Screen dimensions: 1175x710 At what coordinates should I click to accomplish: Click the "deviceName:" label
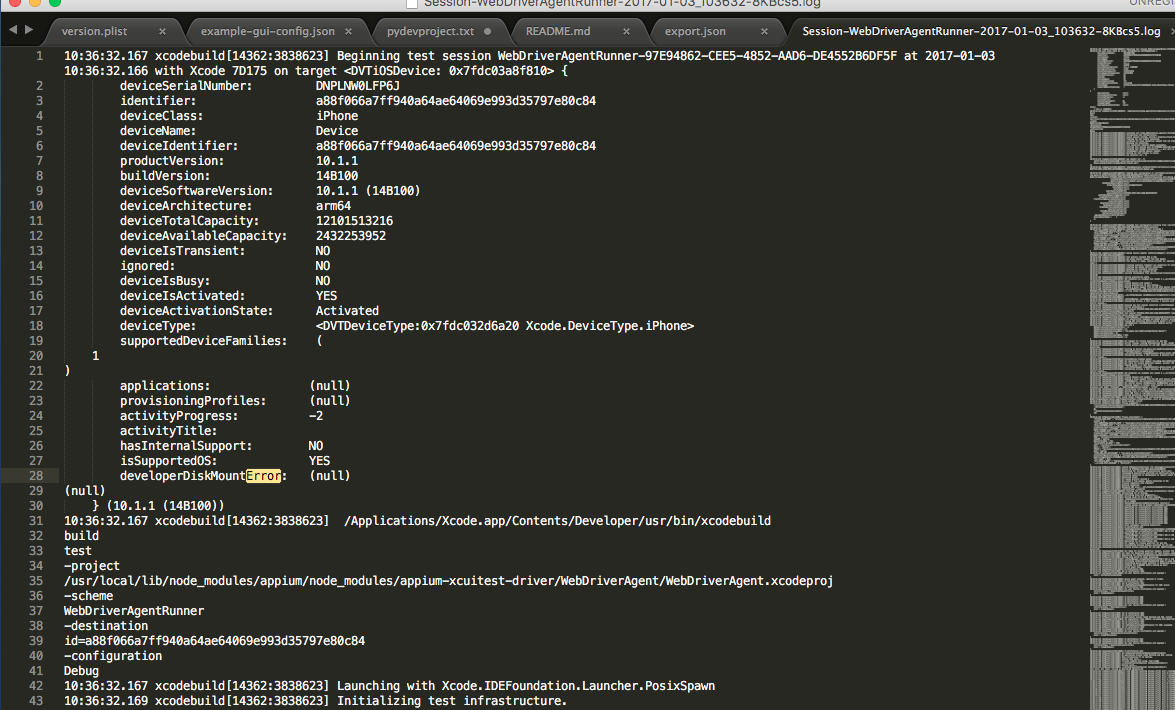tap(157, 131)
